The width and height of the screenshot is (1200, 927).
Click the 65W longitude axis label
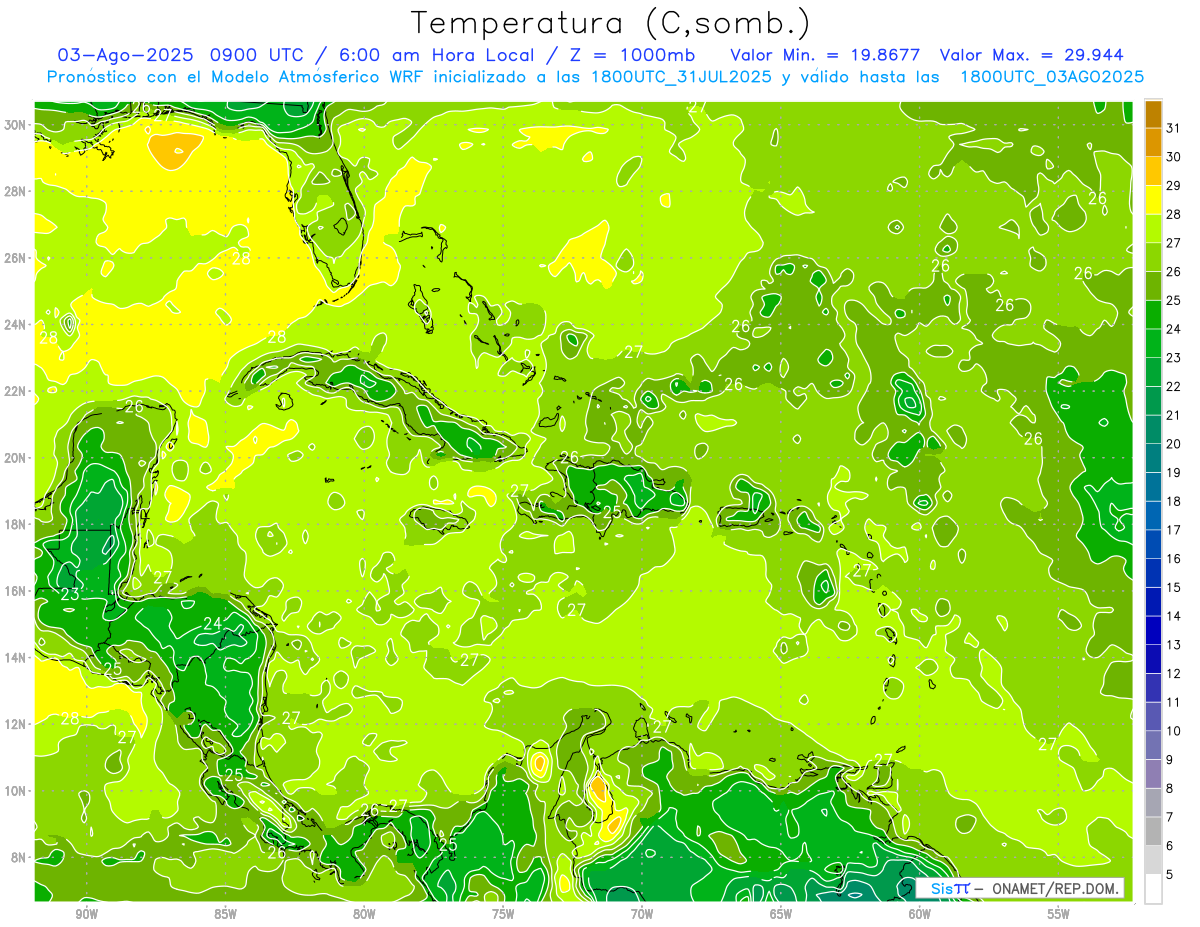[x=781, y=915]
